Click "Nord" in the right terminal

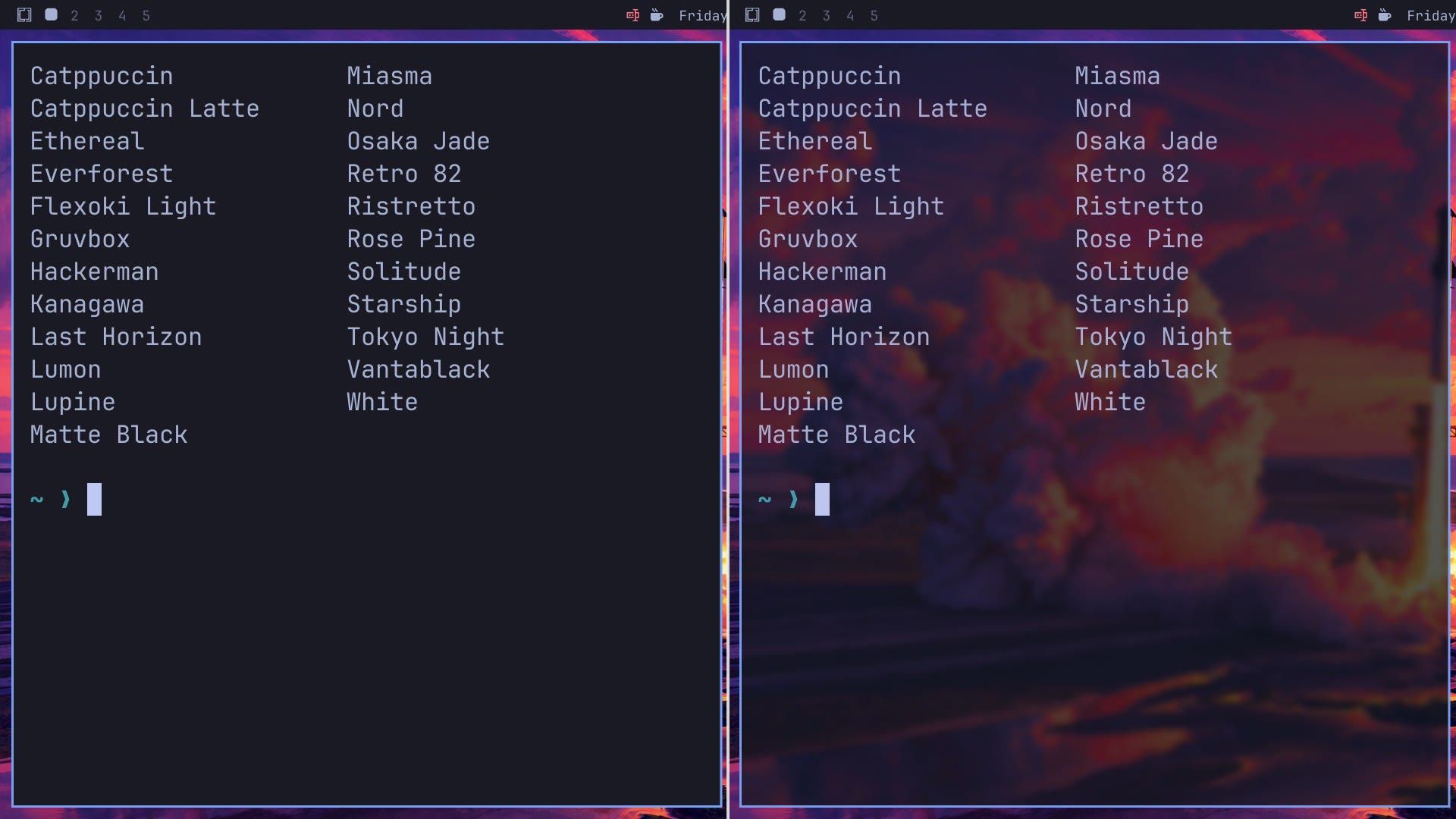coord(1103,108)
